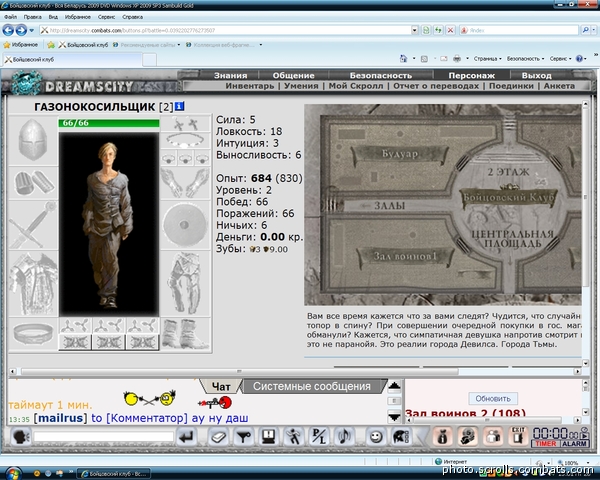
Task: Click the talking head chat icon
Action: [21, 437]
